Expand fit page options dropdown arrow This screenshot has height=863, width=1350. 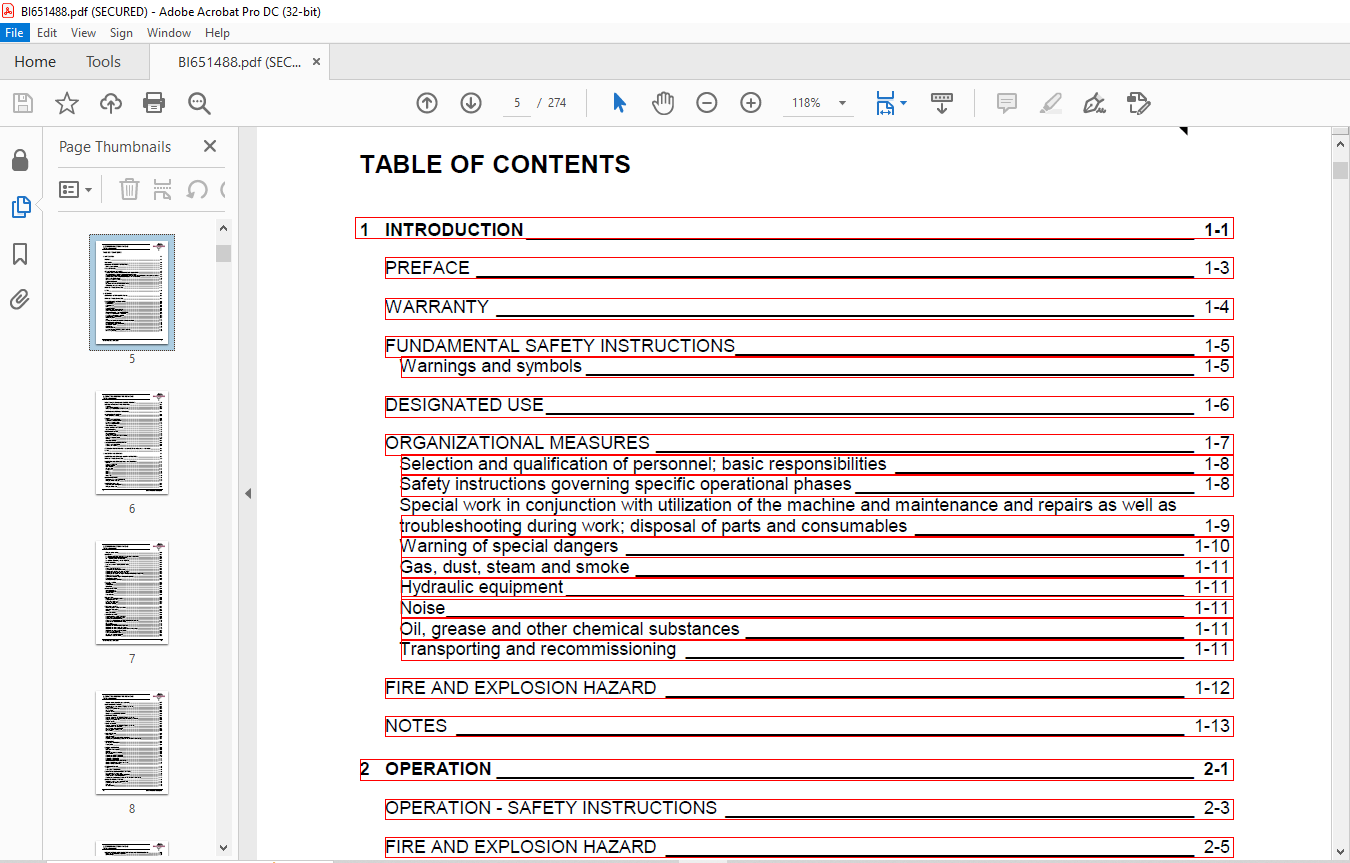tap(903, 103)
